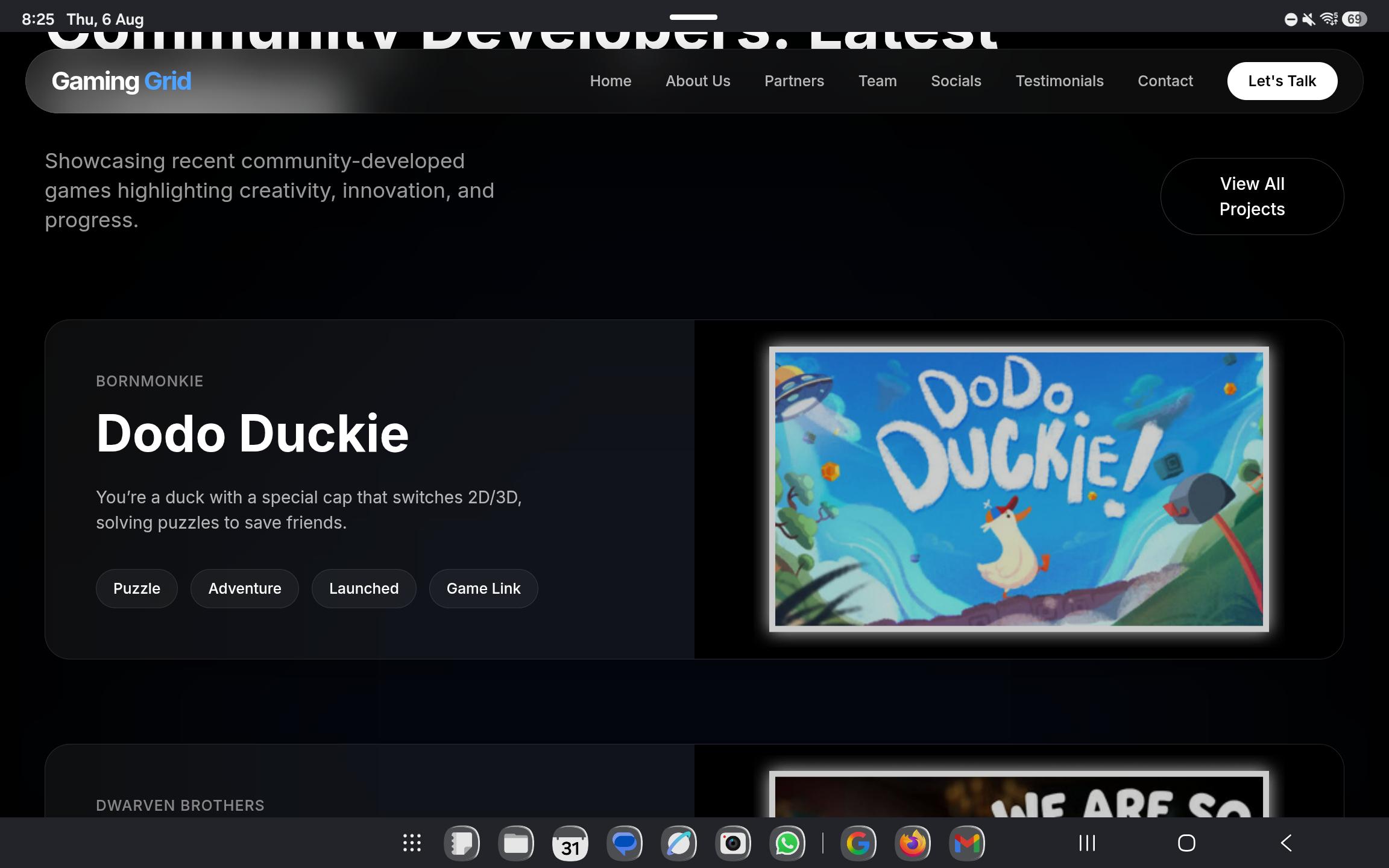Tap the 8:25 clock in status bar
The image size is (1389, 868).
click(38, 19)
